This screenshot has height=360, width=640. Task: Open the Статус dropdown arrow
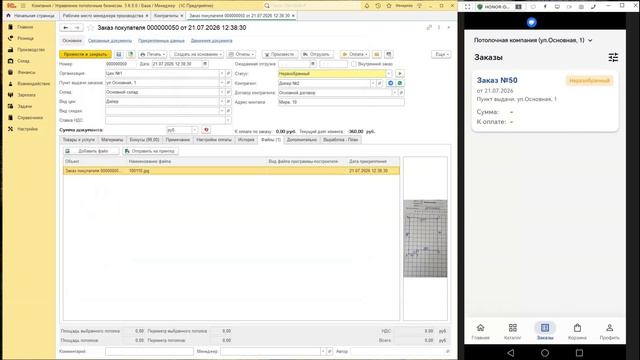tap(389, 74)
